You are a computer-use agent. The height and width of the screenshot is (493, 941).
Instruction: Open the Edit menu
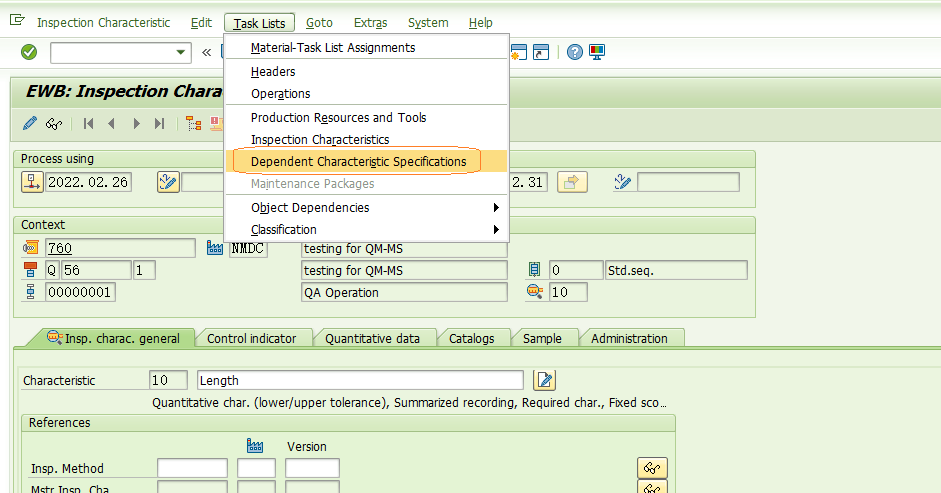pyautogui.click(x=201, y=23)
